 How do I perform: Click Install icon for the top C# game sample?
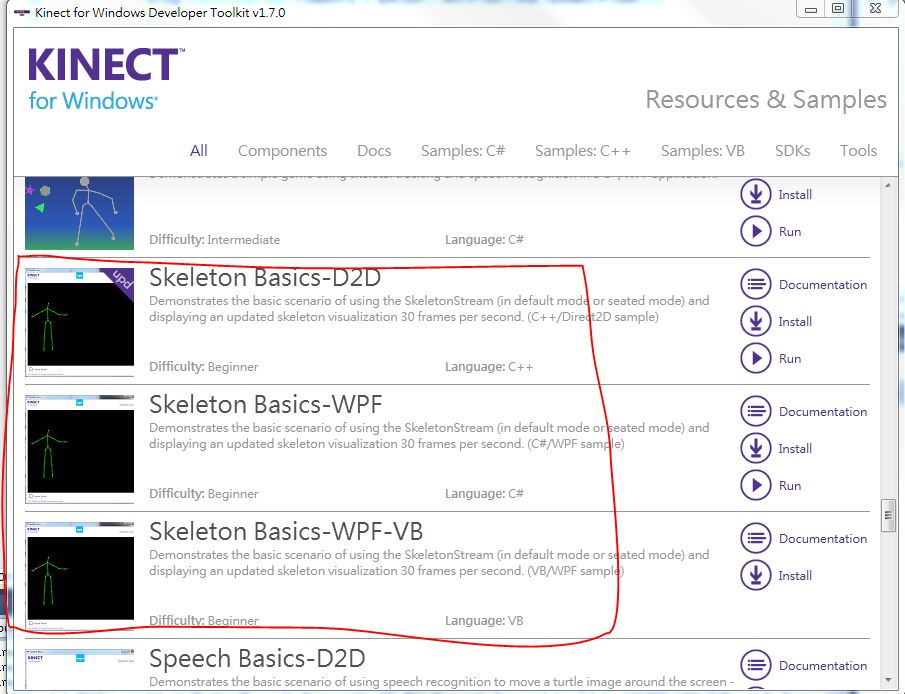pyautogui.click(x=756, y=194)
